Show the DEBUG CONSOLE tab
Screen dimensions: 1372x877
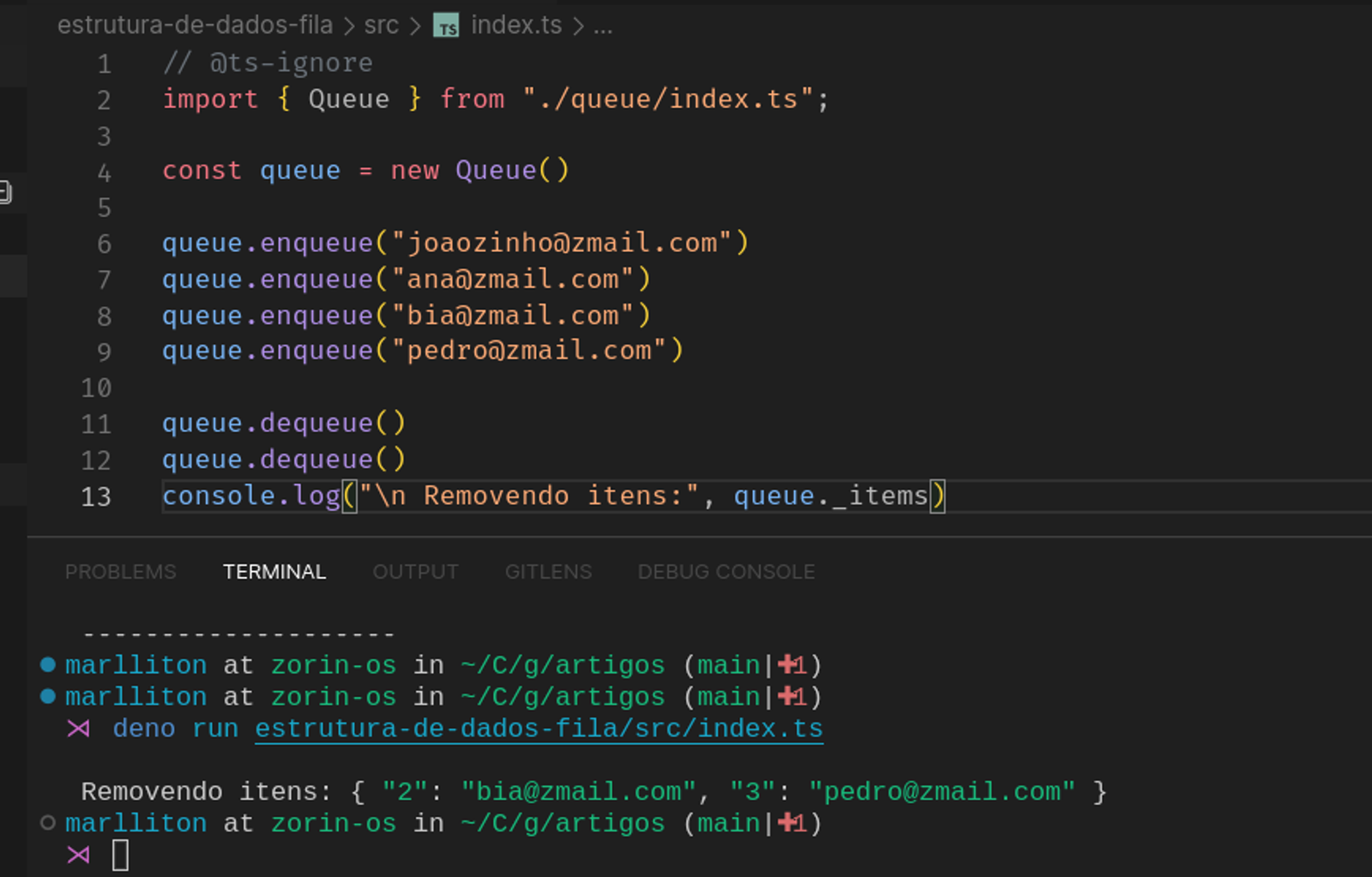pos(725,572)
